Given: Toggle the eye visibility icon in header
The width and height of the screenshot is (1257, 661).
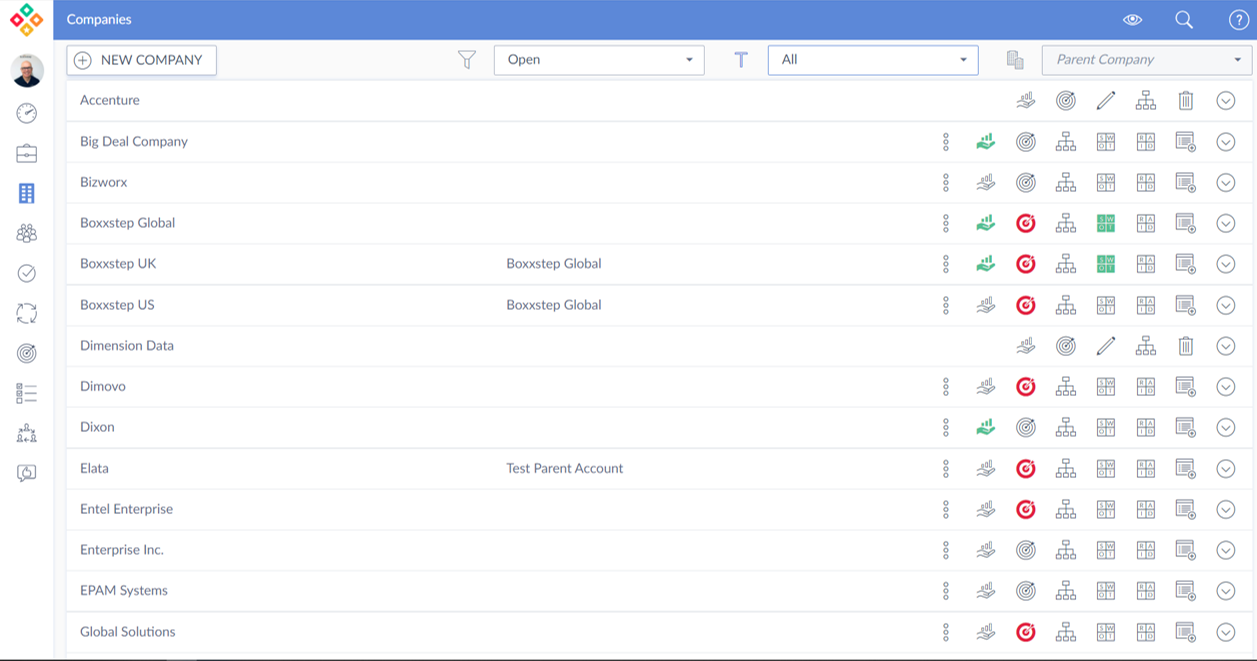Looking at the screenshot, I should pyautogui.click(x=1132, y=20).
